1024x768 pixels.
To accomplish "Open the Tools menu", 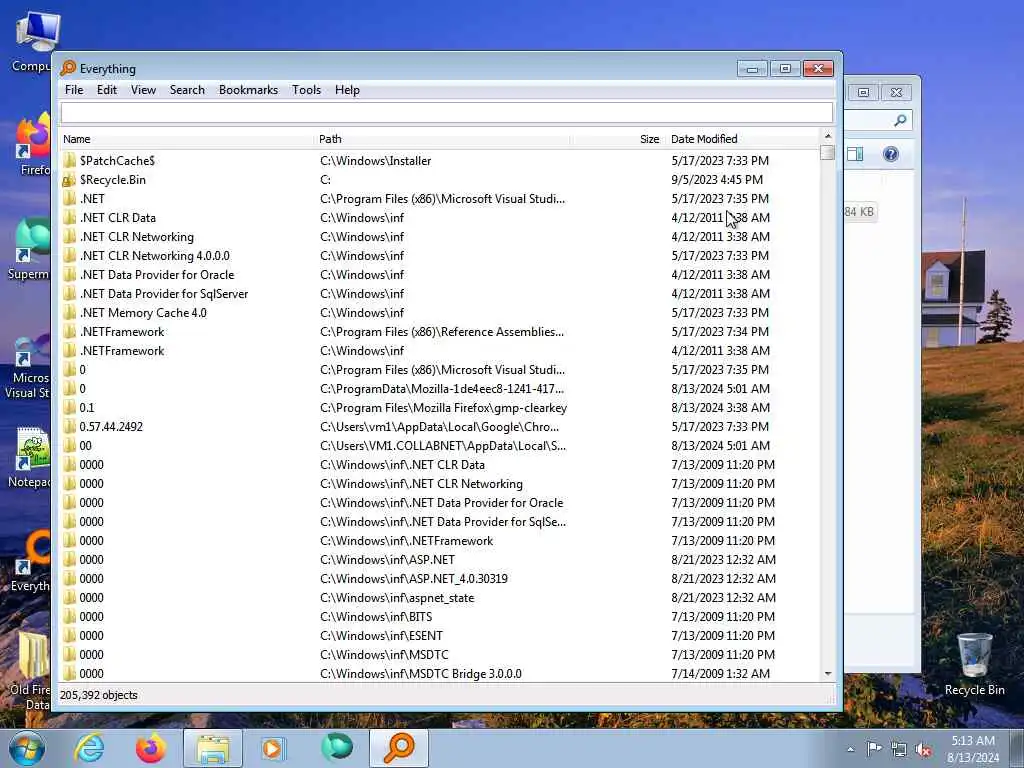I will click(x=306, y=90).
